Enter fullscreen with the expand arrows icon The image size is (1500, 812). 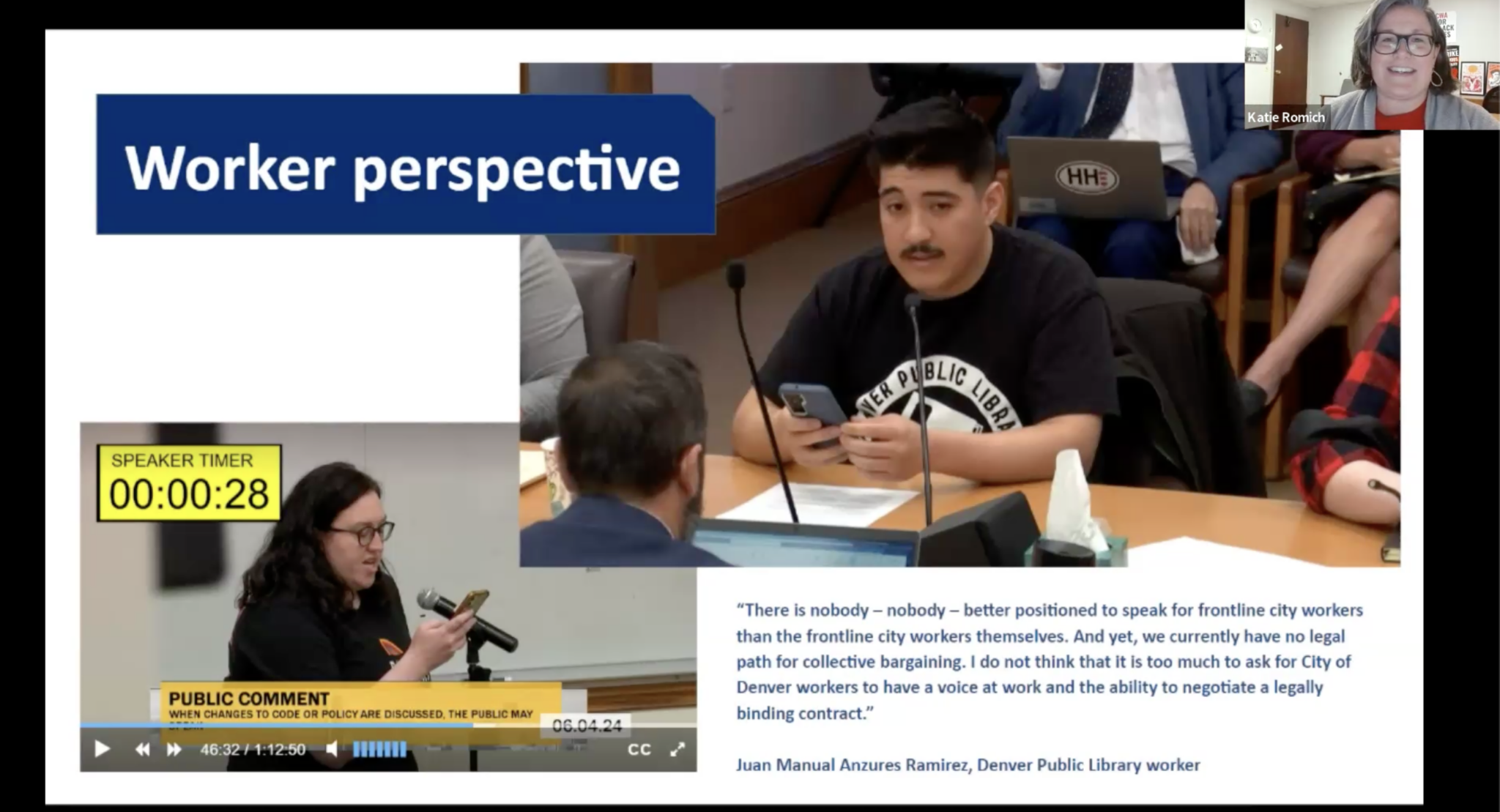pyautogui.click(x=677, y=749)
